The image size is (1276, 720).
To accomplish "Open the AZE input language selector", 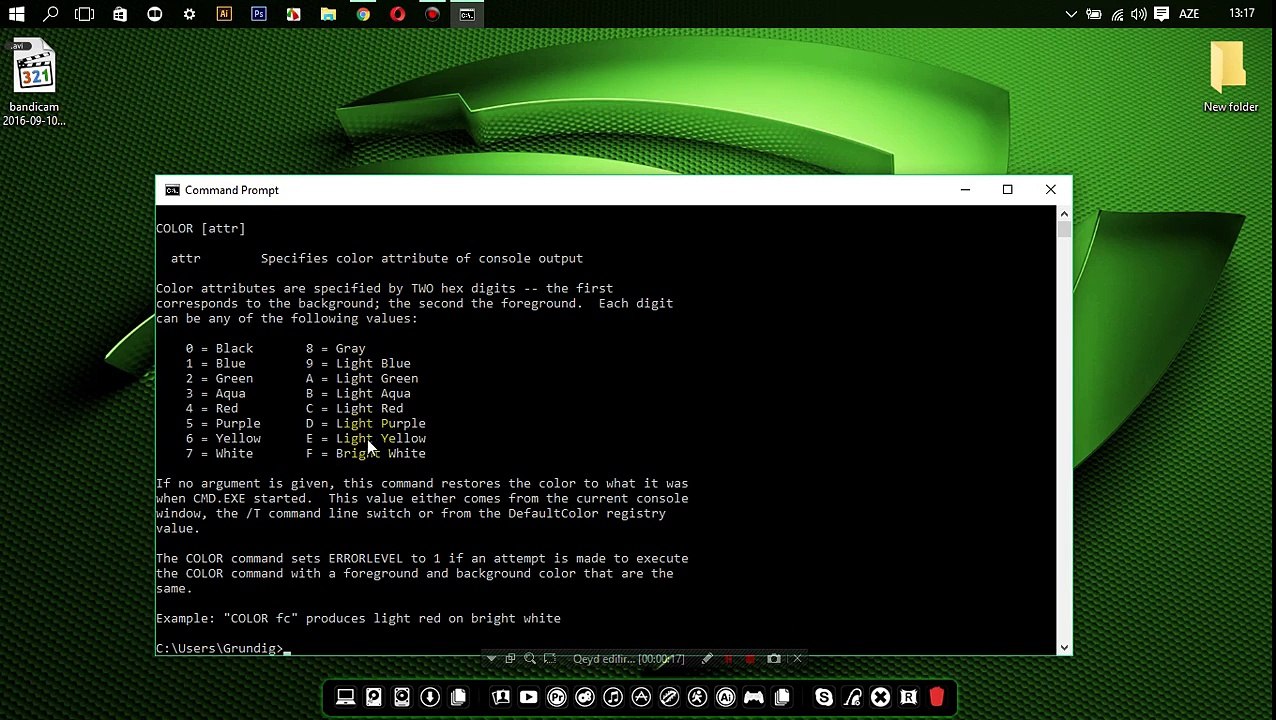I will pos(1189,14).
